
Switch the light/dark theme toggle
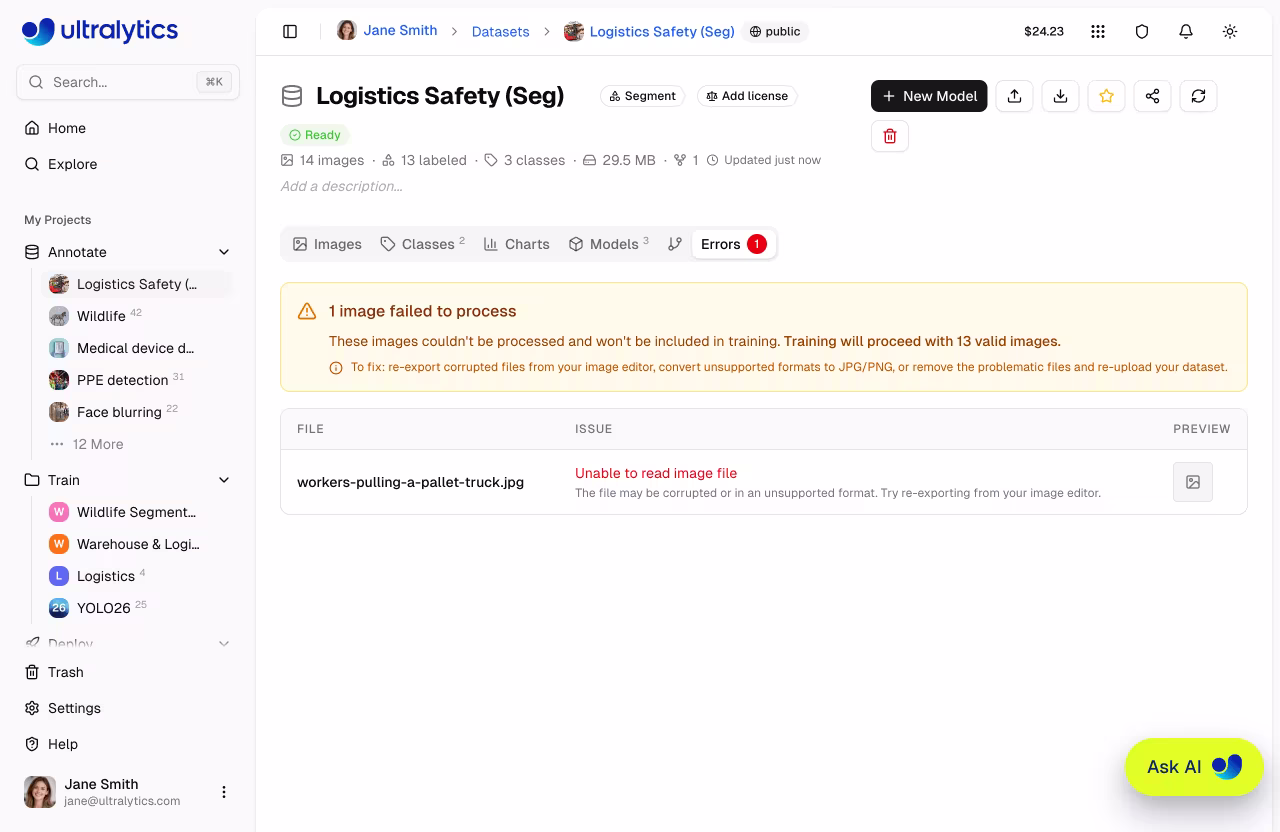point(1230,31)
